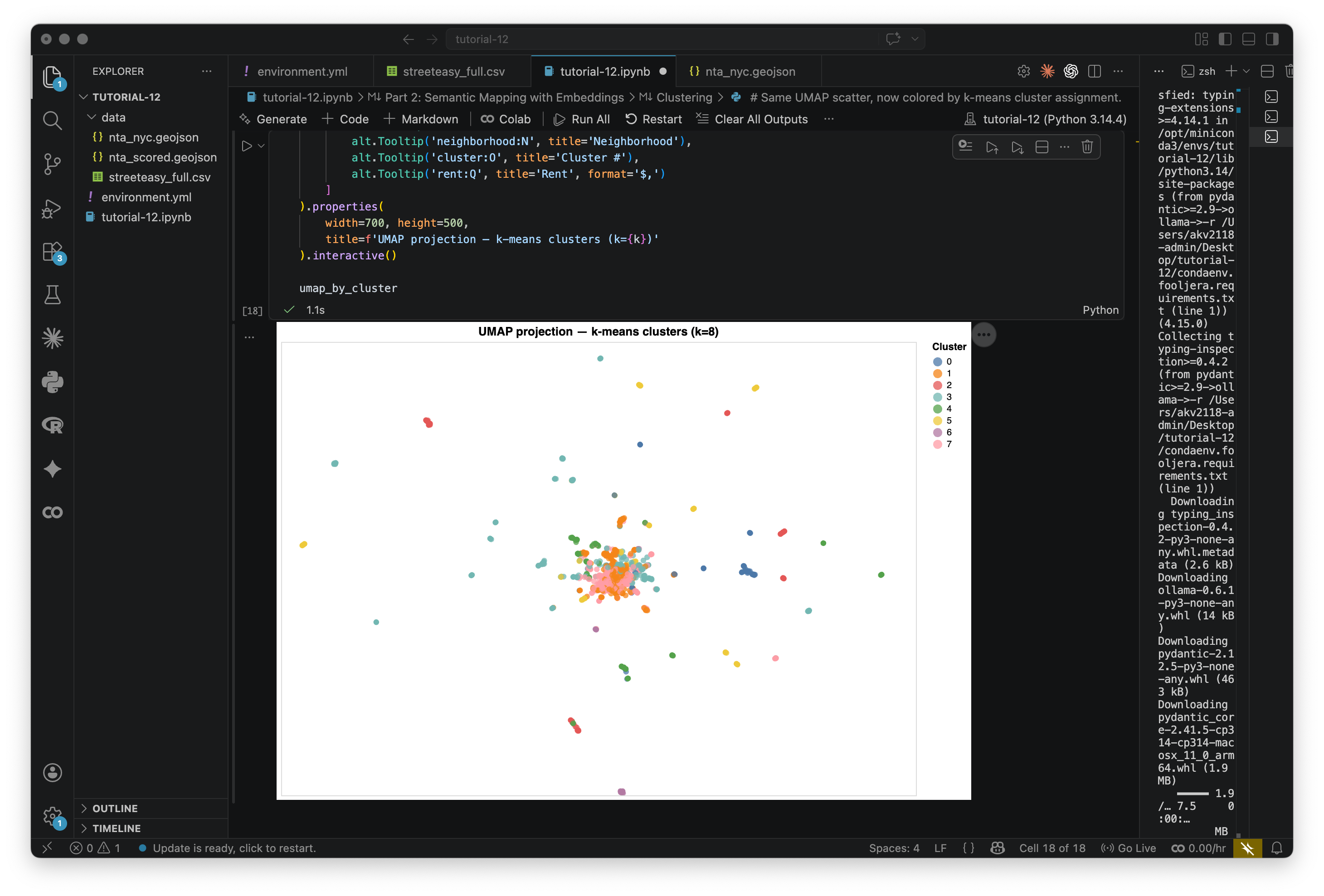1324x896 pixels.
Task: Split the cell using cell toolbar icon
Action: [1042, 147]
